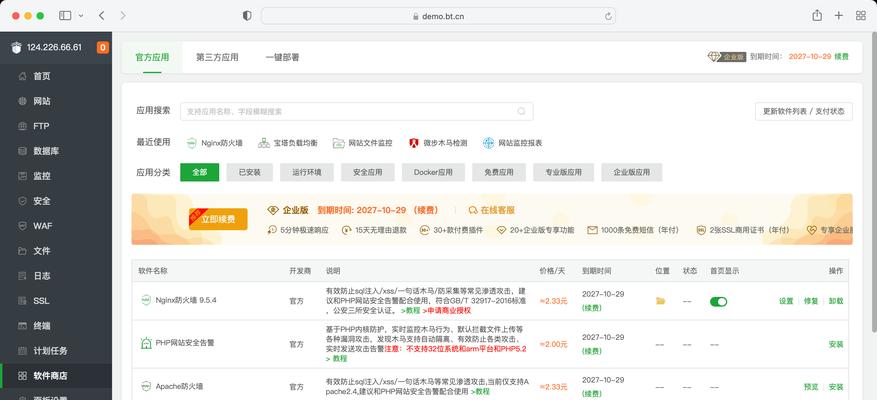The width and height of the screenshot is (877, 400).
Task: Select the 免费应用 category filter
Action: [x=499, y=172]
